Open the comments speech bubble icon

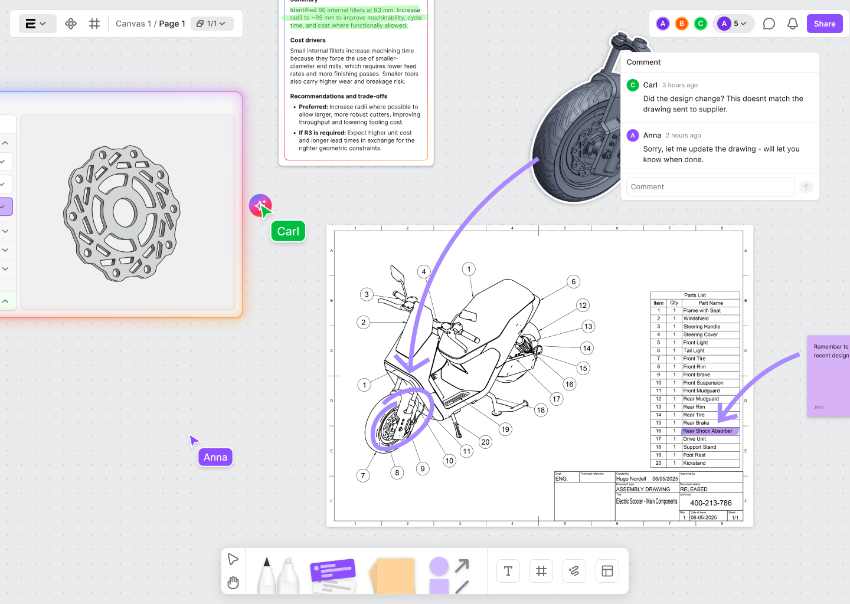(x=769, y=23)
